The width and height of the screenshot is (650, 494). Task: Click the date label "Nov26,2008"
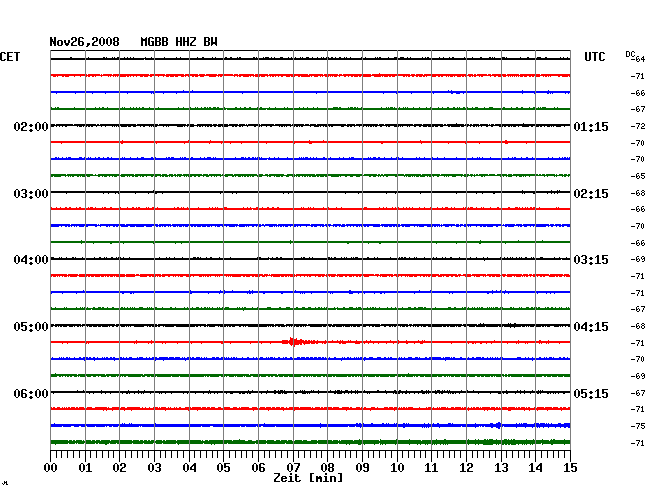(84, 42)
